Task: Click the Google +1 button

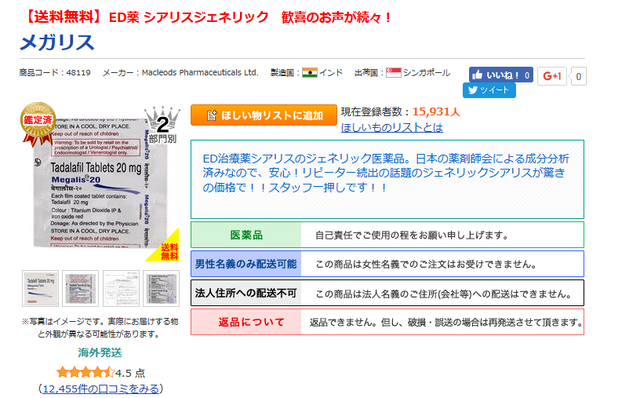Action: [552, 76]
